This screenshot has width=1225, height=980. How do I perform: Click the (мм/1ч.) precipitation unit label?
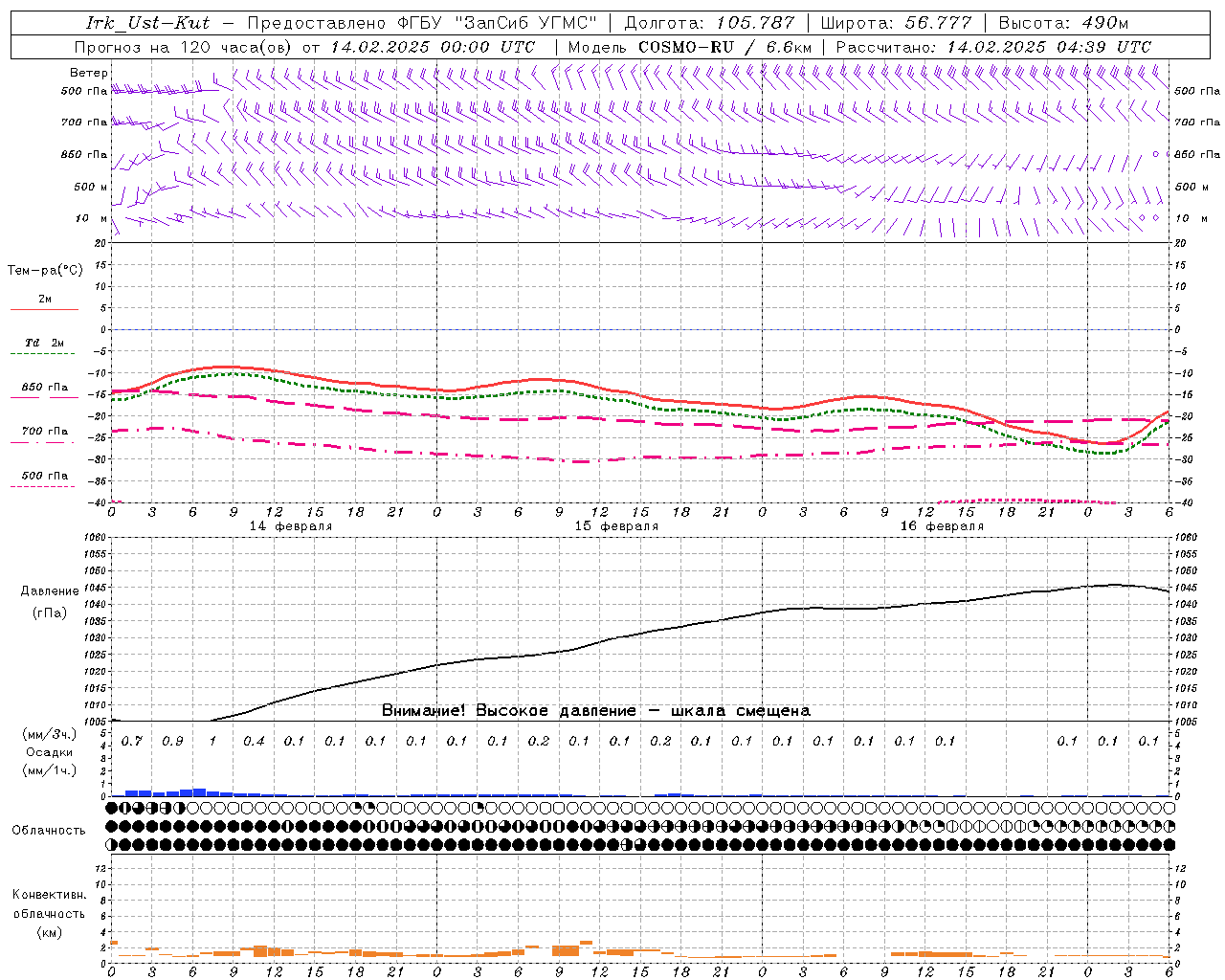(x=50, y=770)
